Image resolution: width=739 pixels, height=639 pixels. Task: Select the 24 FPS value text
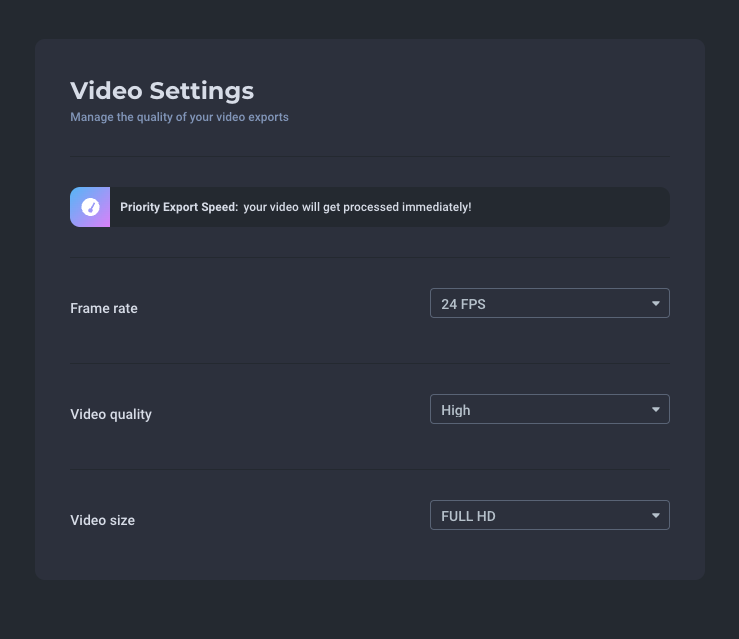[463, 304]
